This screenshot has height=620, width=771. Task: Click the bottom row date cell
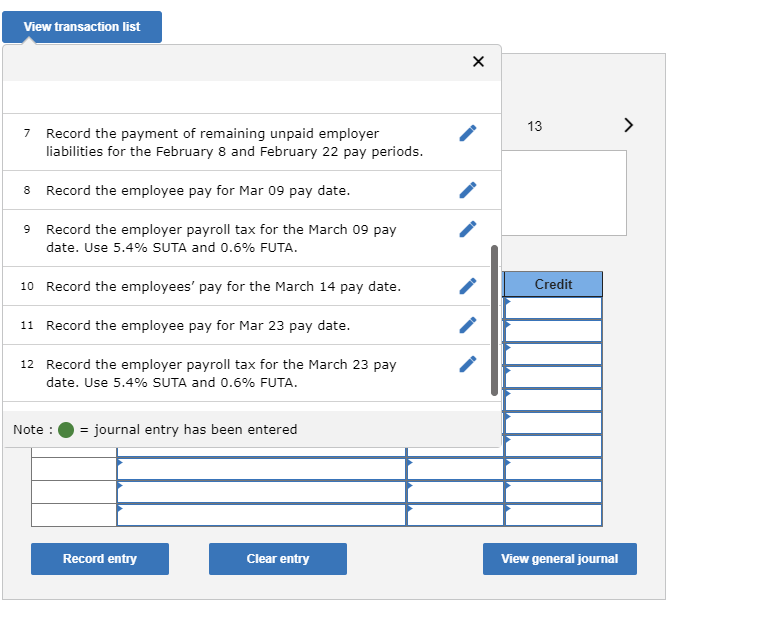pyautogui.click(x=74, y=515)
